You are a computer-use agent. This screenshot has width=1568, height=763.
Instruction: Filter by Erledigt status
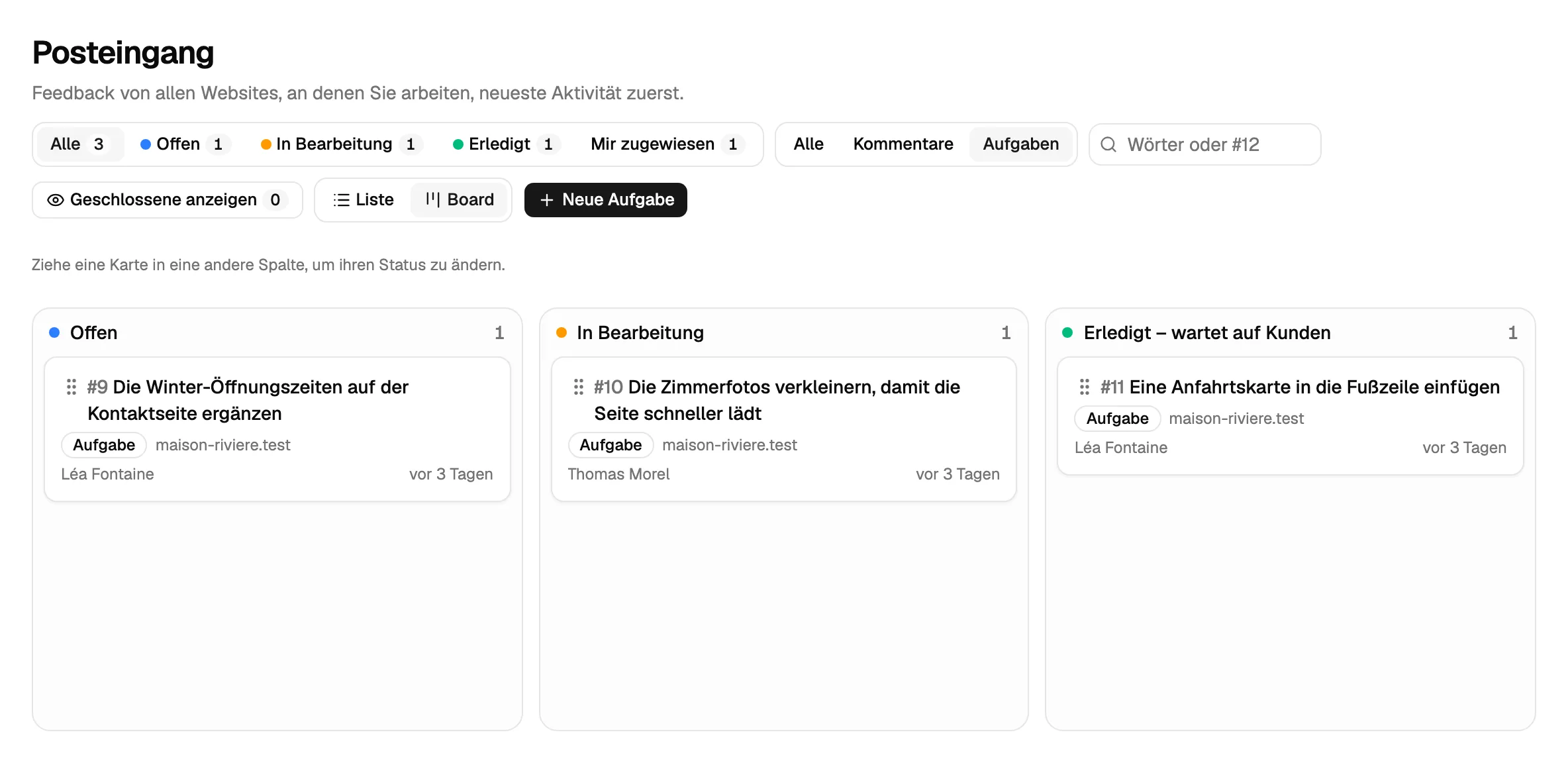[x=507, y=144]
